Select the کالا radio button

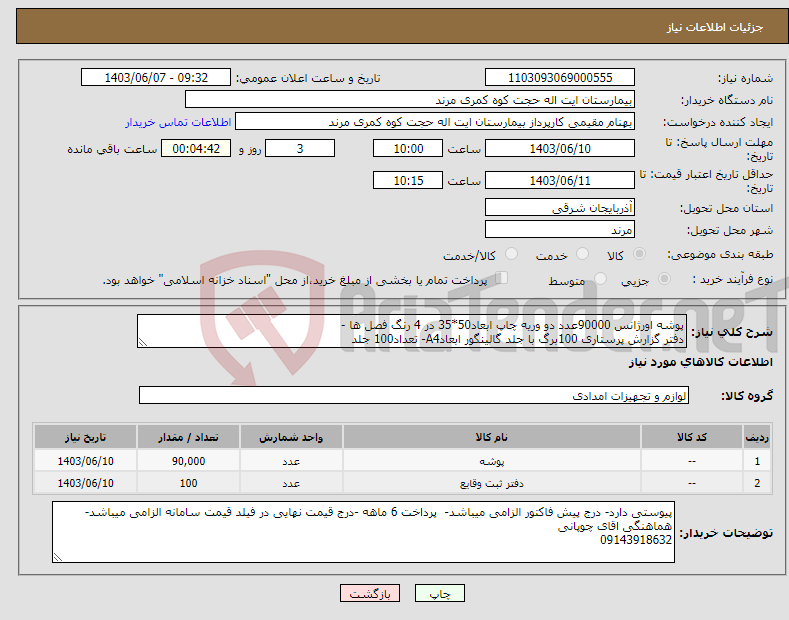tap(639, 254)
